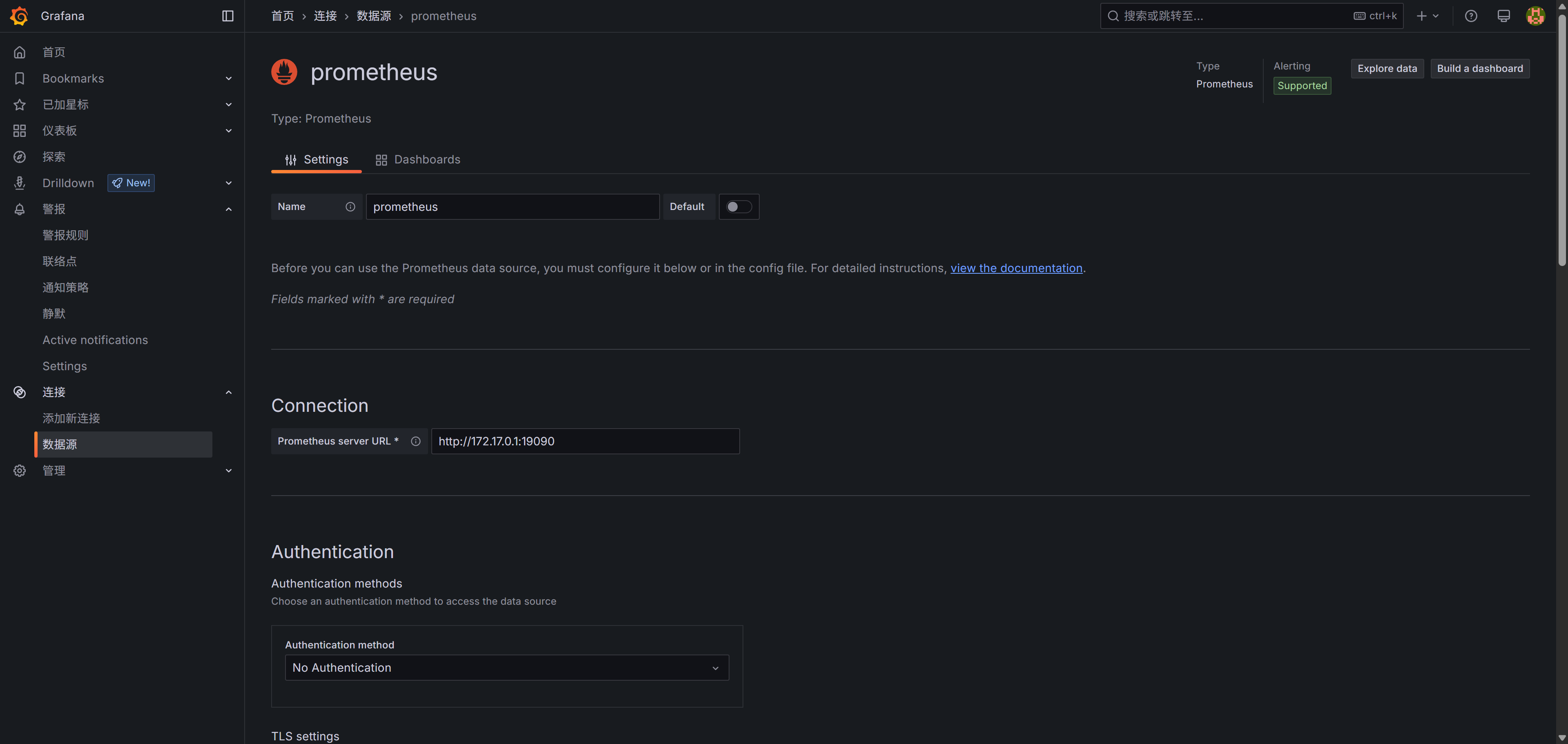
Task: Click the Grafana logo icon
Action: coord(19,16)
